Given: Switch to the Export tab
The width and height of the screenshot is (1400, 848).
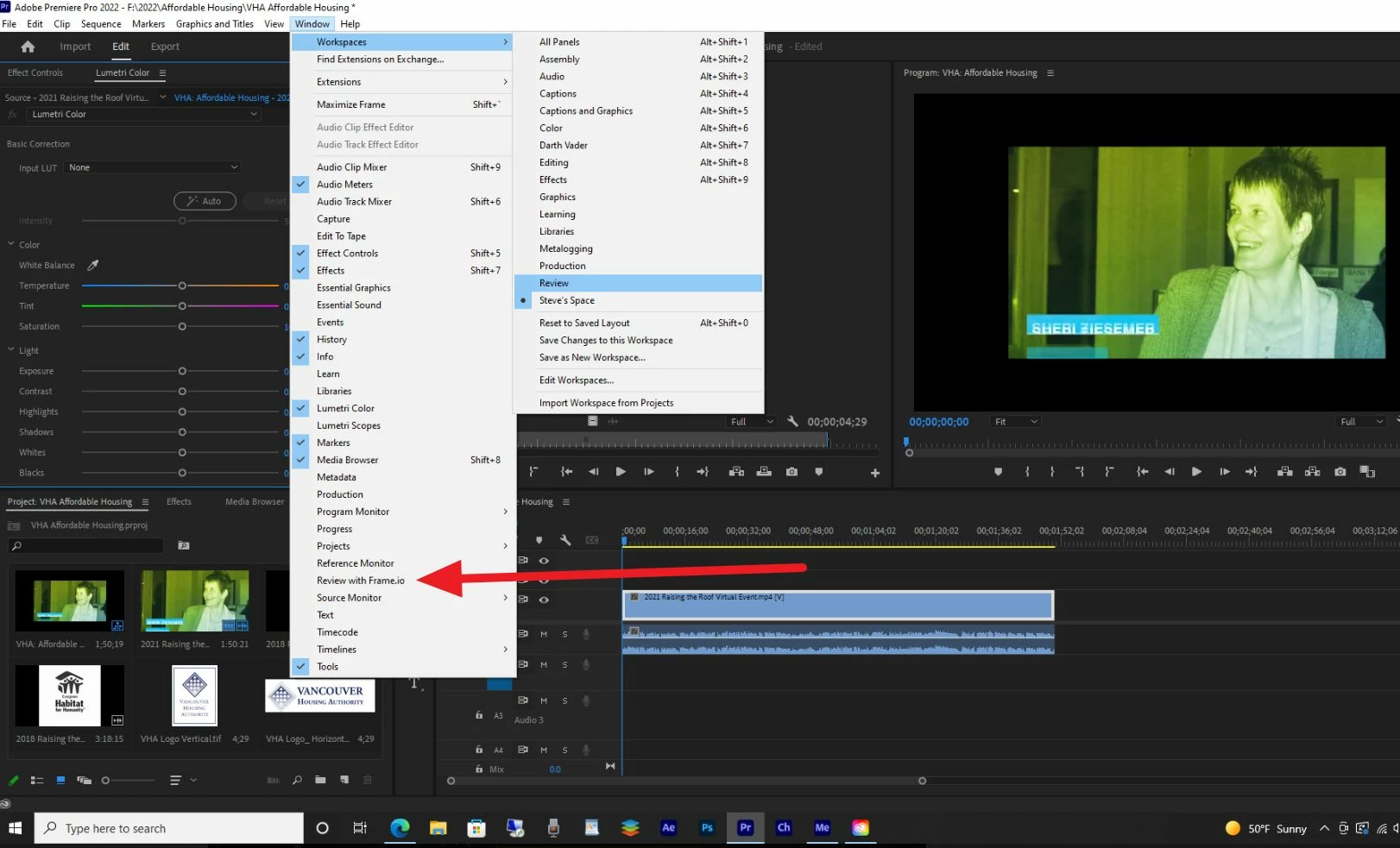Looking at the screenshot, I should (x=165, y=47).
